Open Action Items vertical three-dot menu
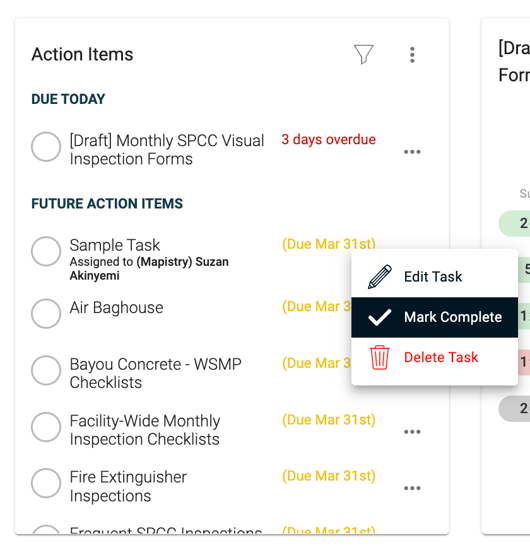This screenshot has height=548, width=530. pyautogui.click(x=412, y=55)
